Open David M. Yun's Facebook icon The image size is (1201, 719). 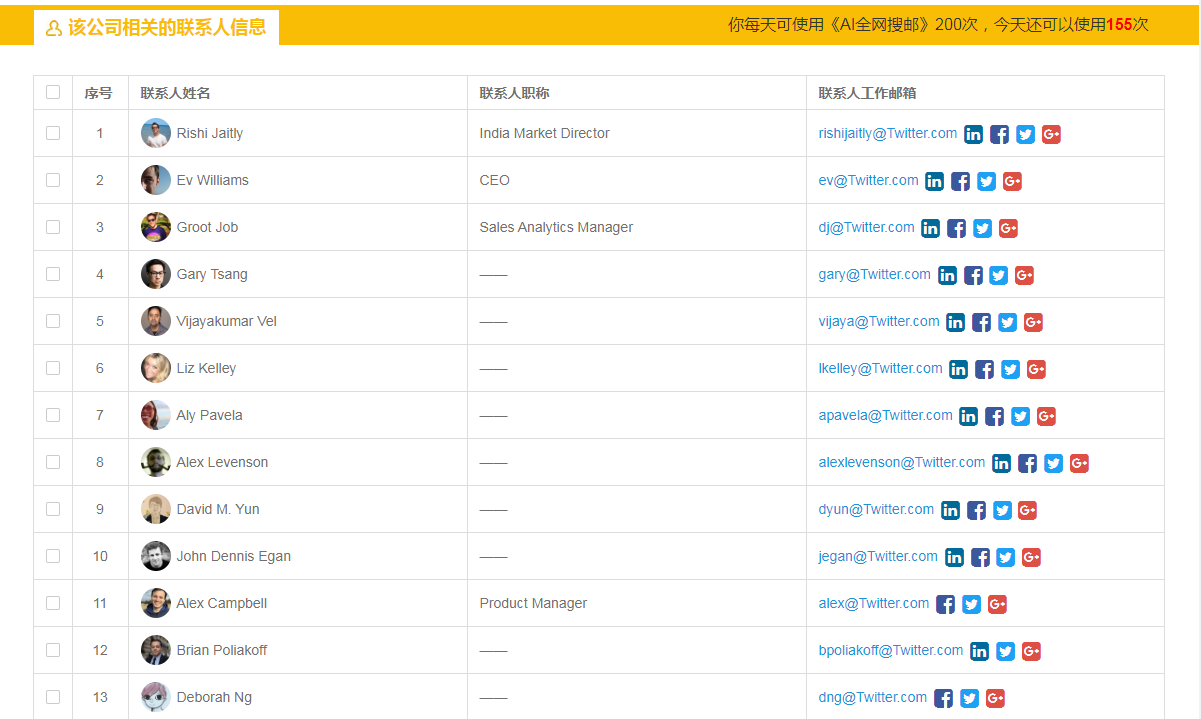point(976,511)
